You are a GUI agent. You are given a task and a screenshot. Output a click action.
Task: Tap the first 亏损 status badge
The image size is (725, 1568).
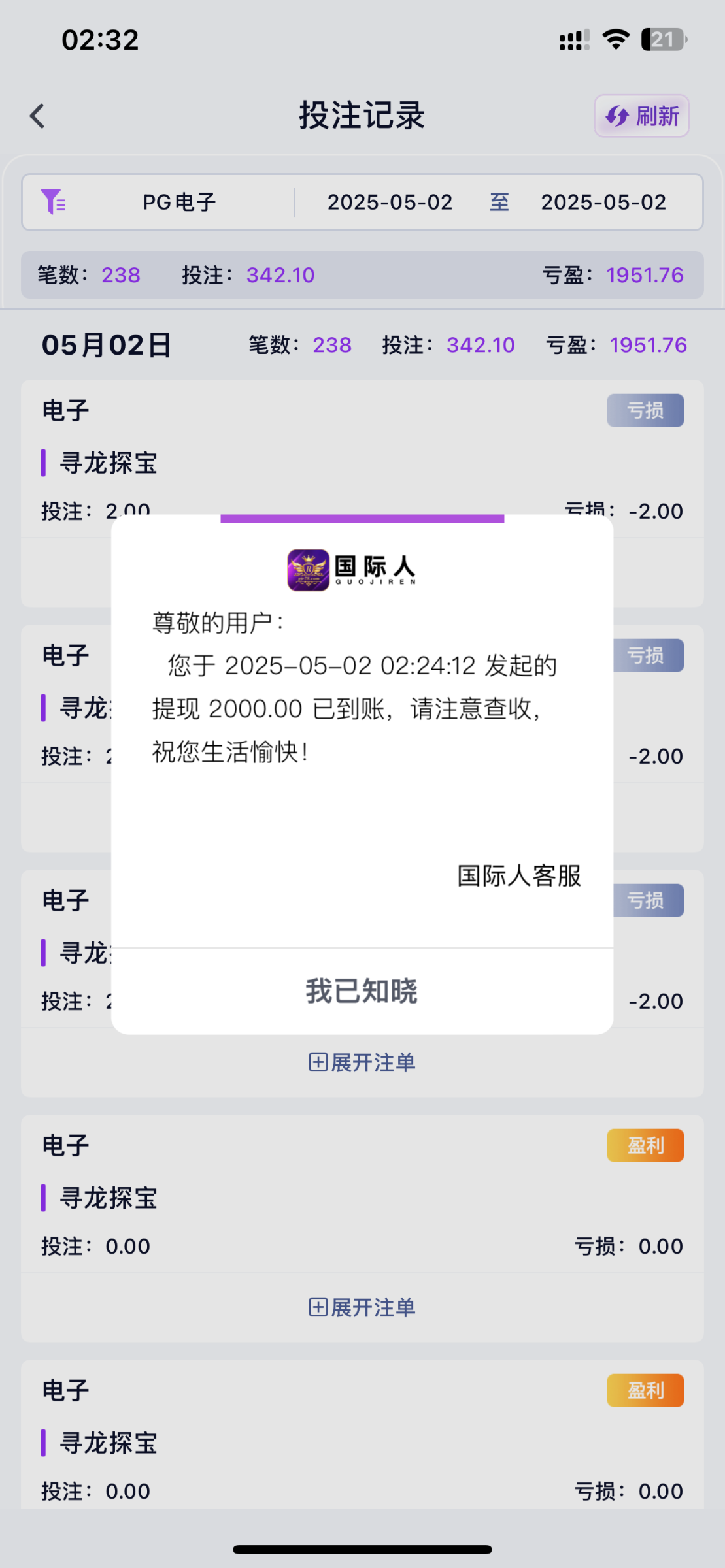(645, 410)
